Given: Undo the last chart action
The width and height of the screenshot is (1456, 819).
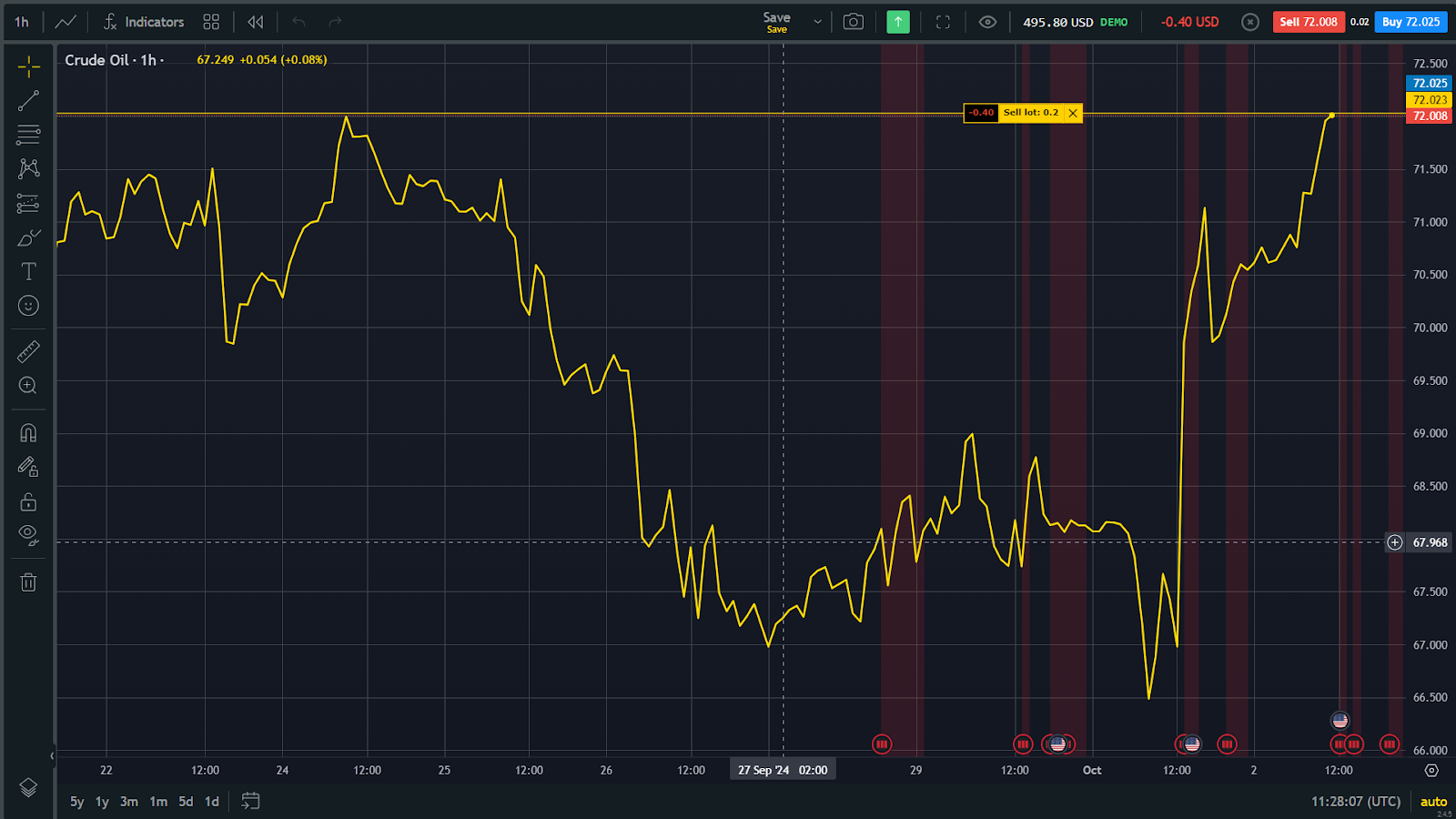Looking at the screenshot, I should [x=298, y=22].
